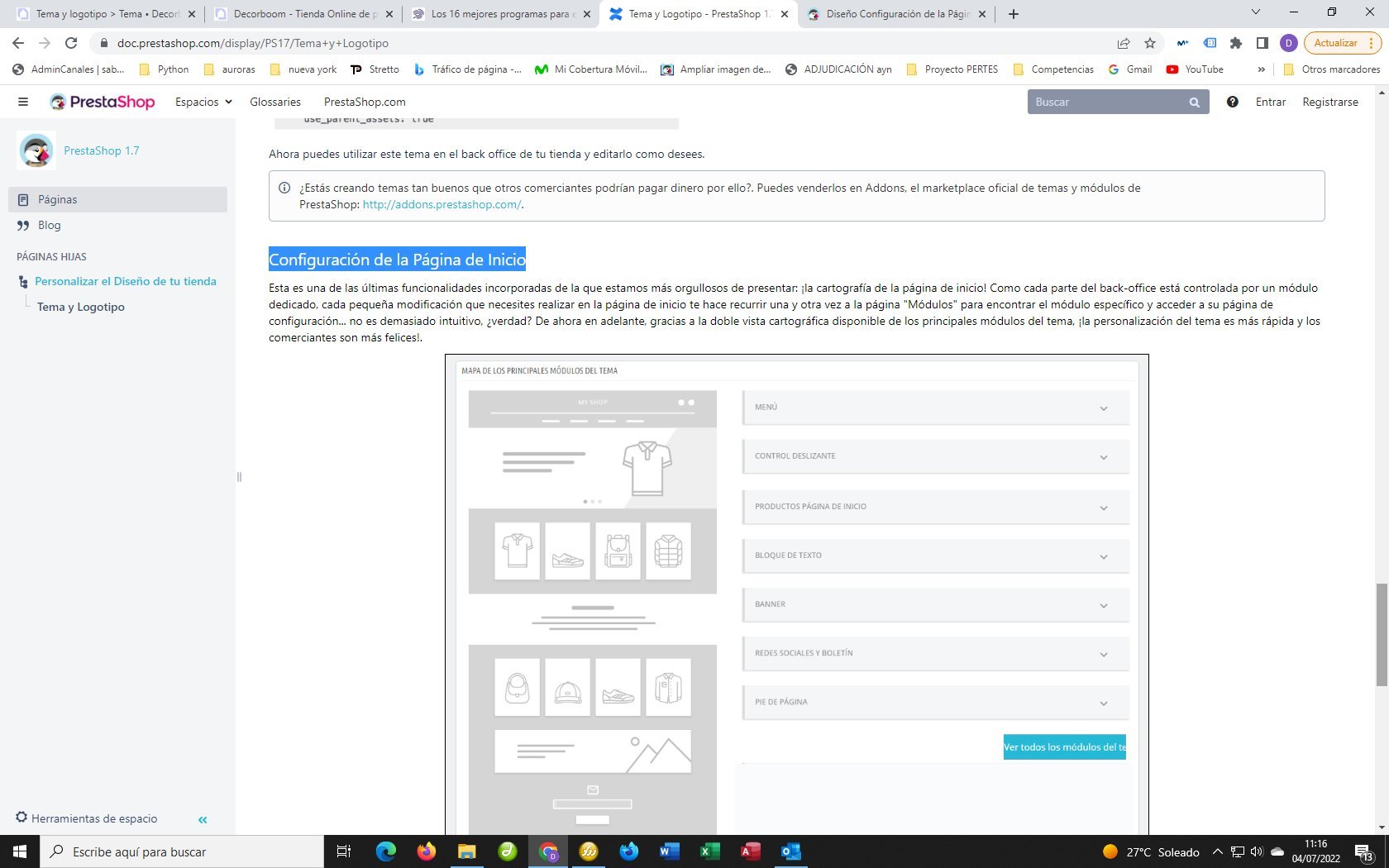Open Páginas in the sidebar

117,199
